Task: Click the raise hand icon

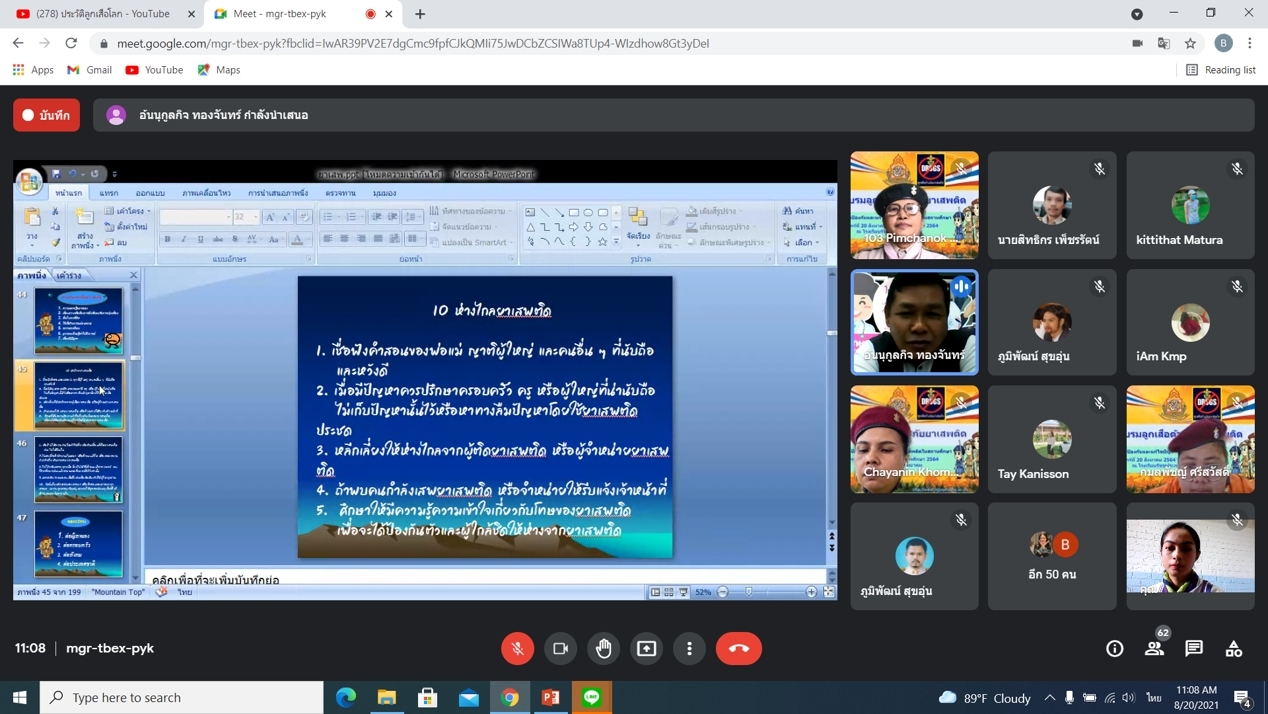Action: [604, 648]
